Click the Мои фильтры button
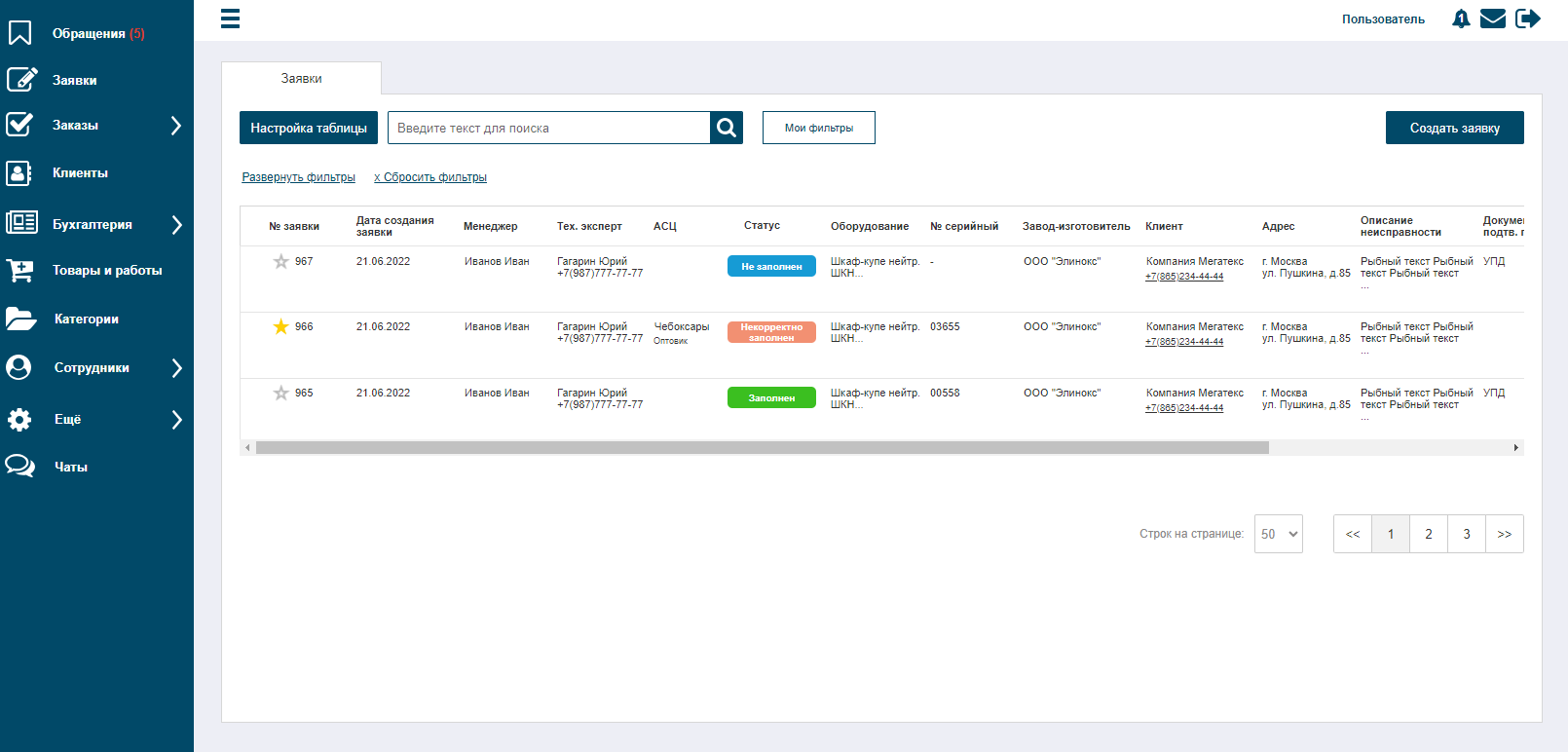Viewport: 1568px width, 752px height. pos(819,128)
